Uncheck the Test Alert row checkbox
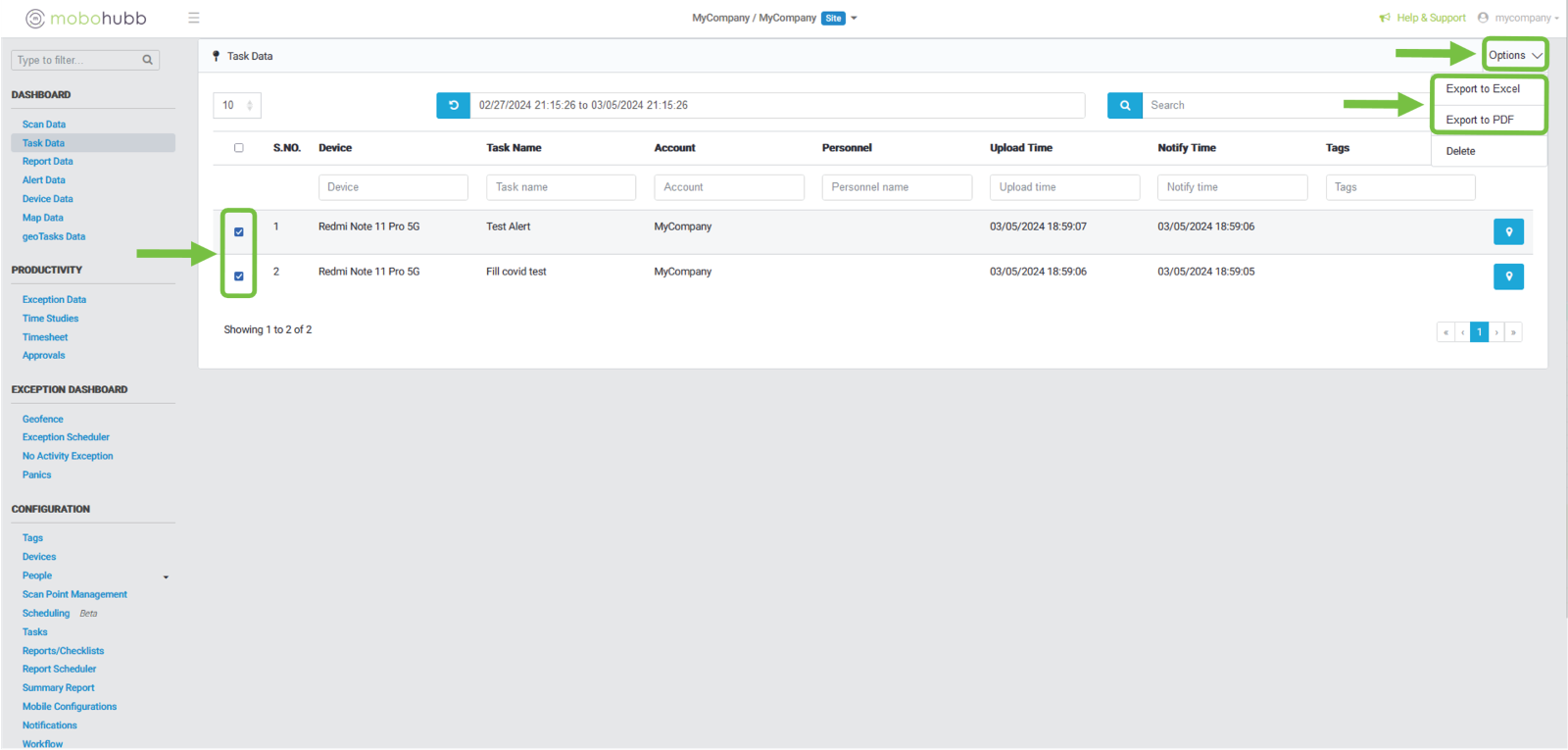Screen dimensions: 1568x750 tap(238, 232)
